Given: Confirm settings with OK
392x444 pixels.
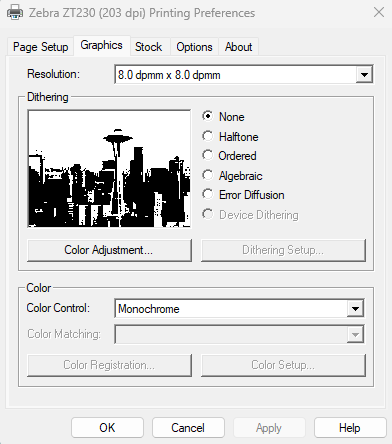Looking at the screenshot, I should (x=107, y=428).
